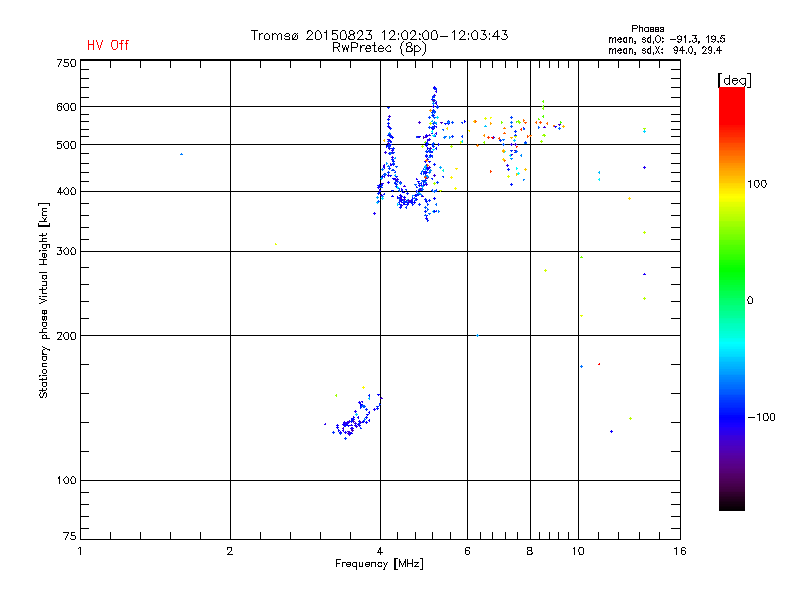Image resolution: width=800 pixels, height=600 pixels.
Task: Click the x-axis tick label '1'
Action: pos(80,551)
